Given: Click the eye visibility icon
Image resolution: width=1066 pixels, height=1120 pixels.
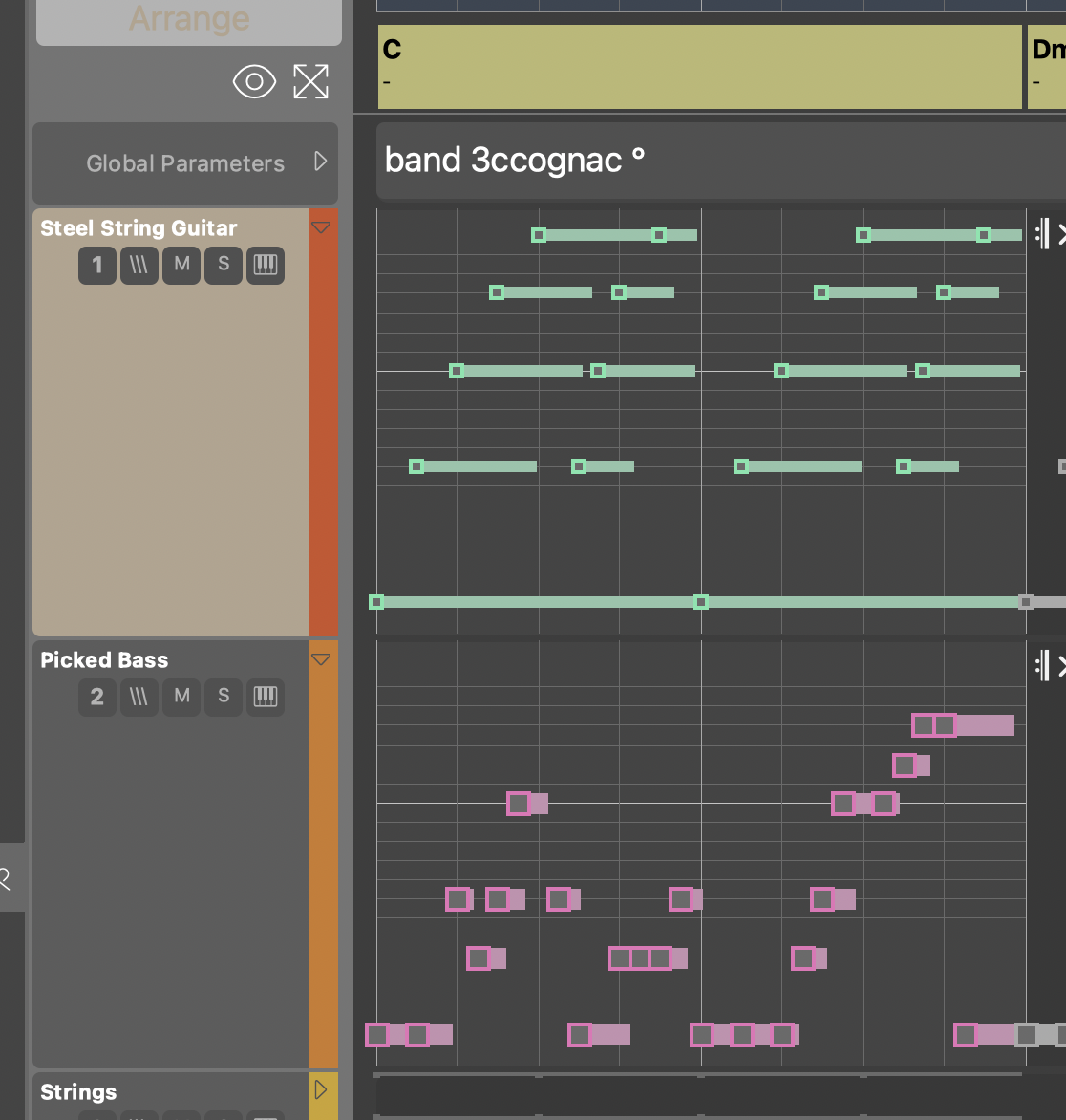Looking at the screenshot, I should [254, 82].
